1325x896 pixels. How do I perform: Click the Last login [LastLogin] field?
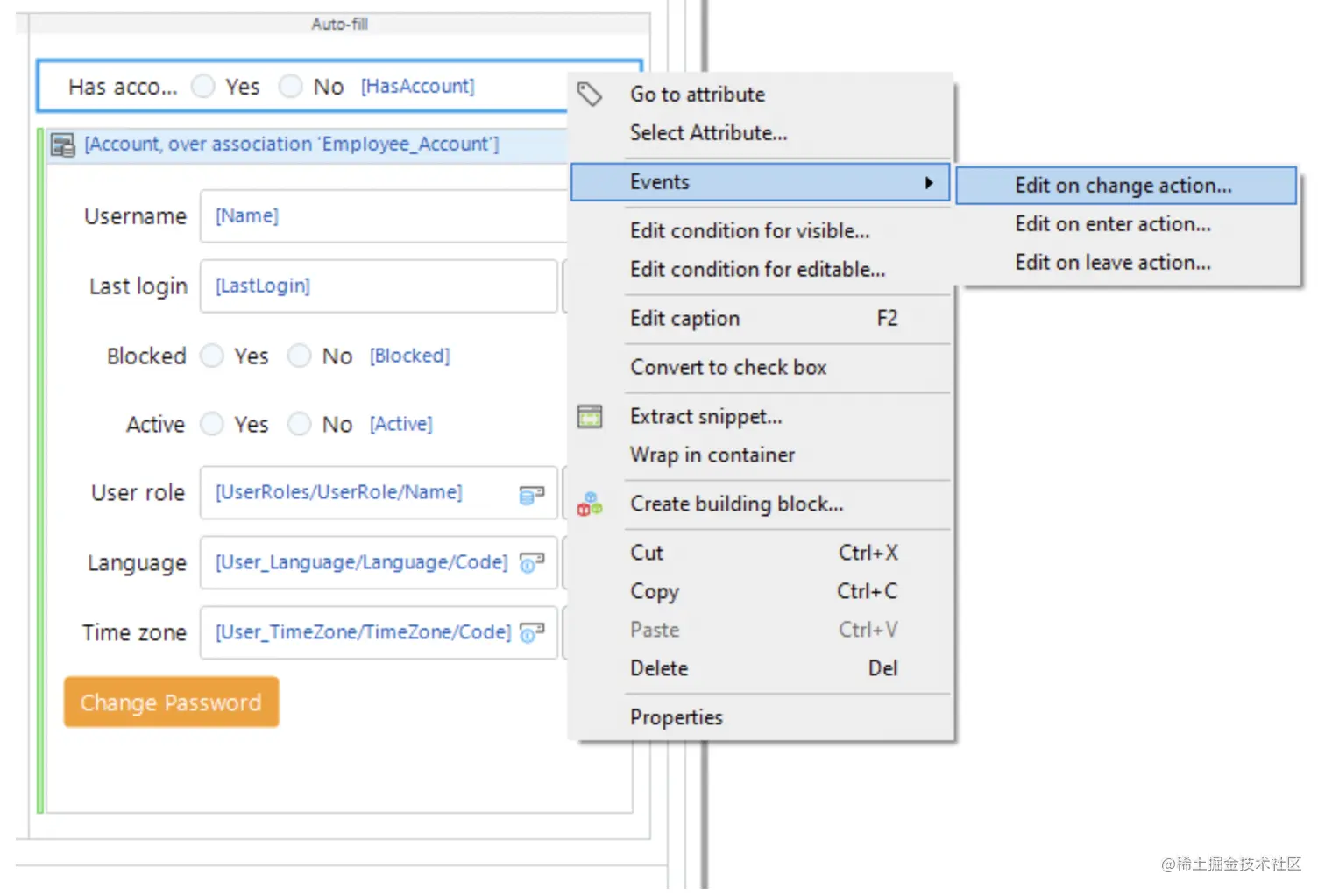pos(379,286)
